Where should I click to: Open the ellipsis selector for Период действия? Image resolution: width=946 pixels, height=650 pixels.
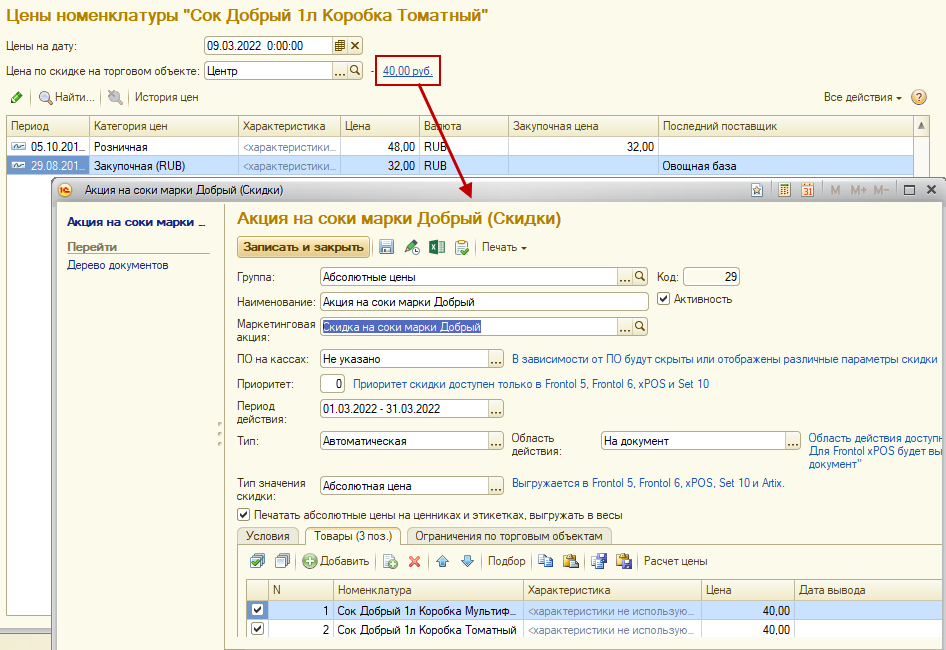[x=496, y=409]
